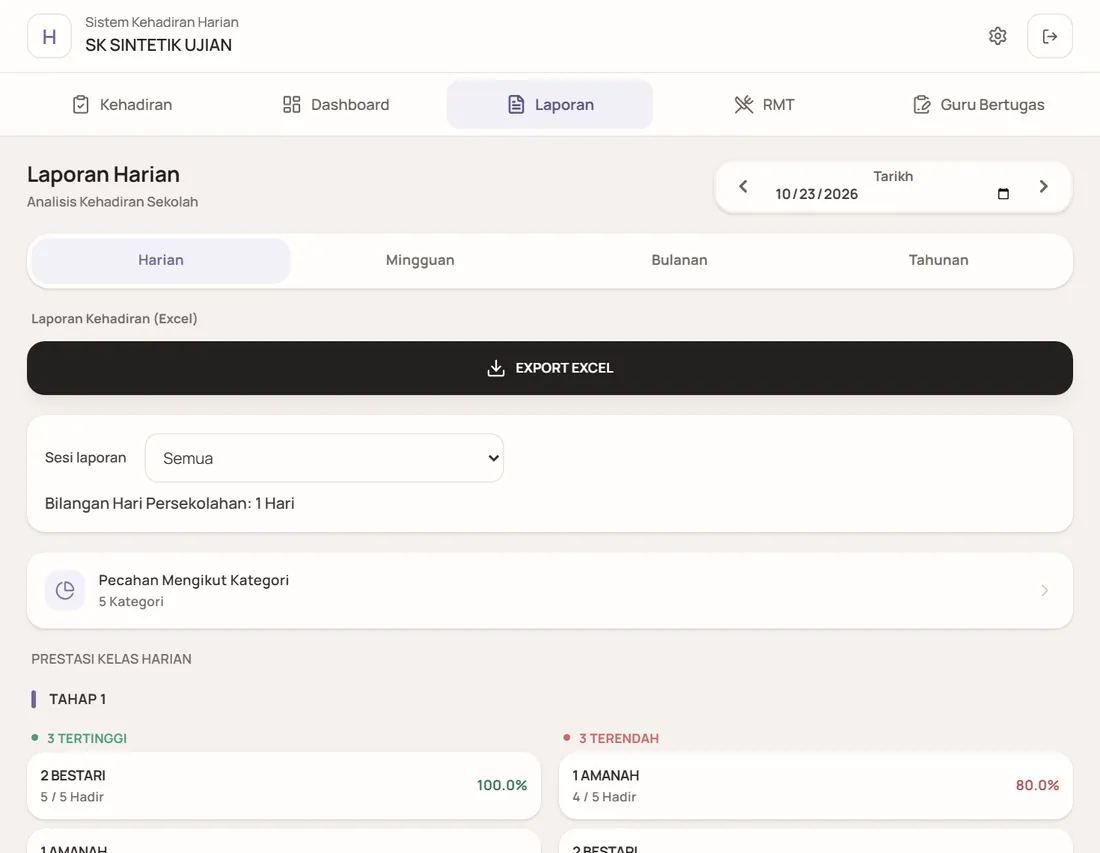Screen dimensions: 1100x853
Task: Click the Laporan Harian heading
Action: 104,174
